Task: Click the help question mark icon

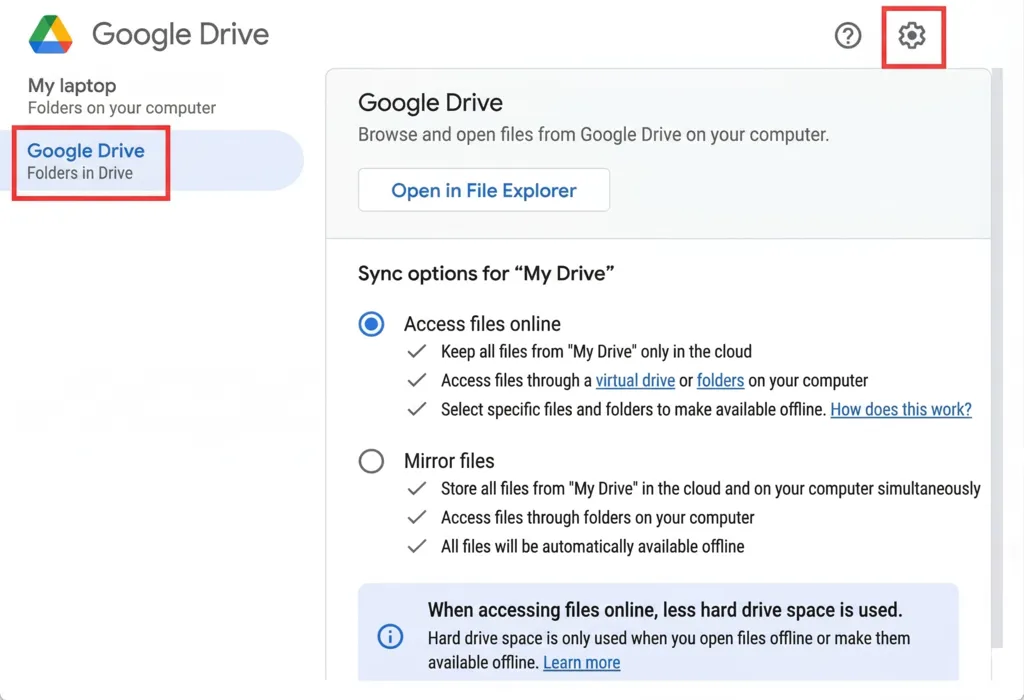Action: [848, 36]
